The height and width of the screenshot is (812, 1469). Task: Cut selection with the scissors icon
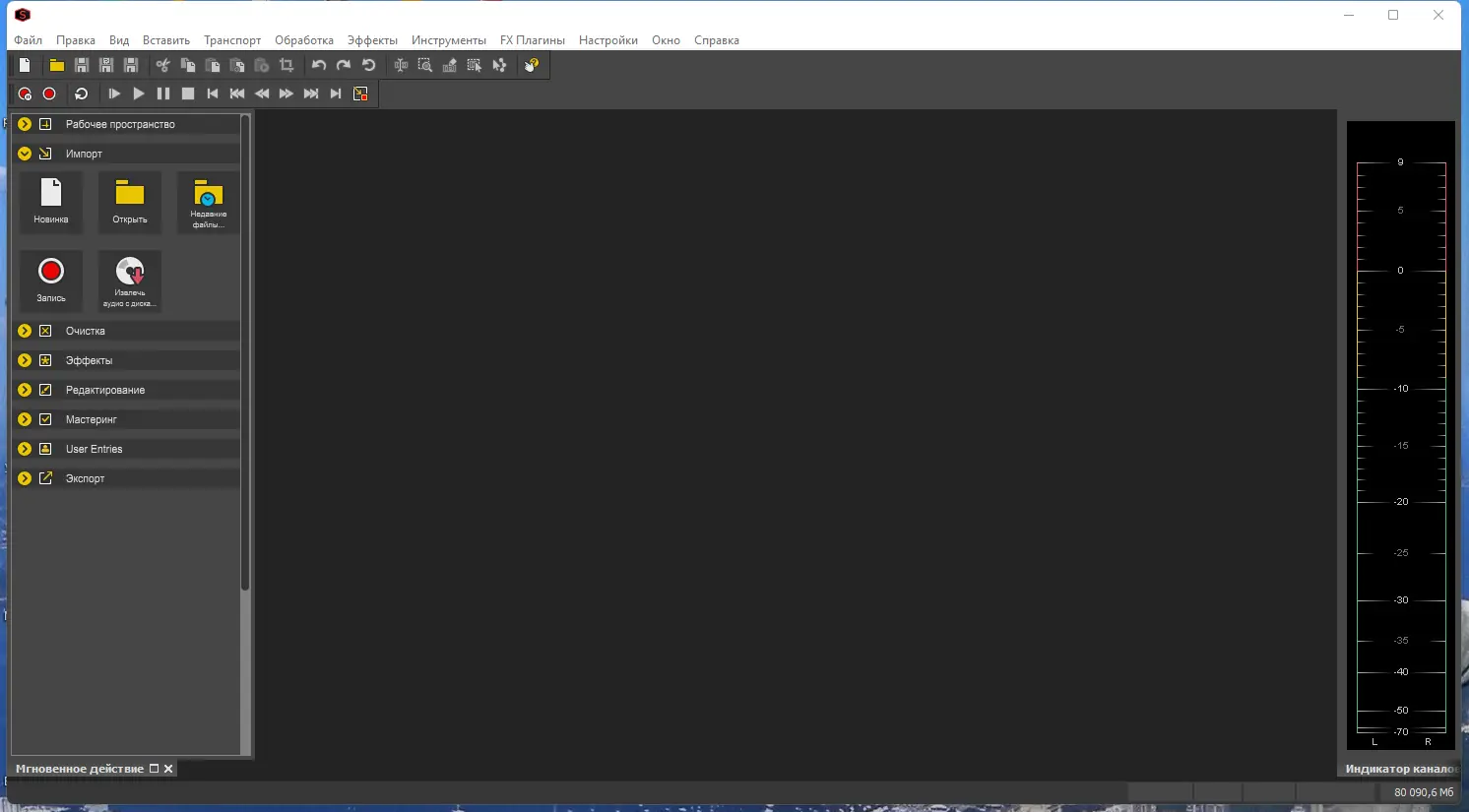click(x=163, y=65)
